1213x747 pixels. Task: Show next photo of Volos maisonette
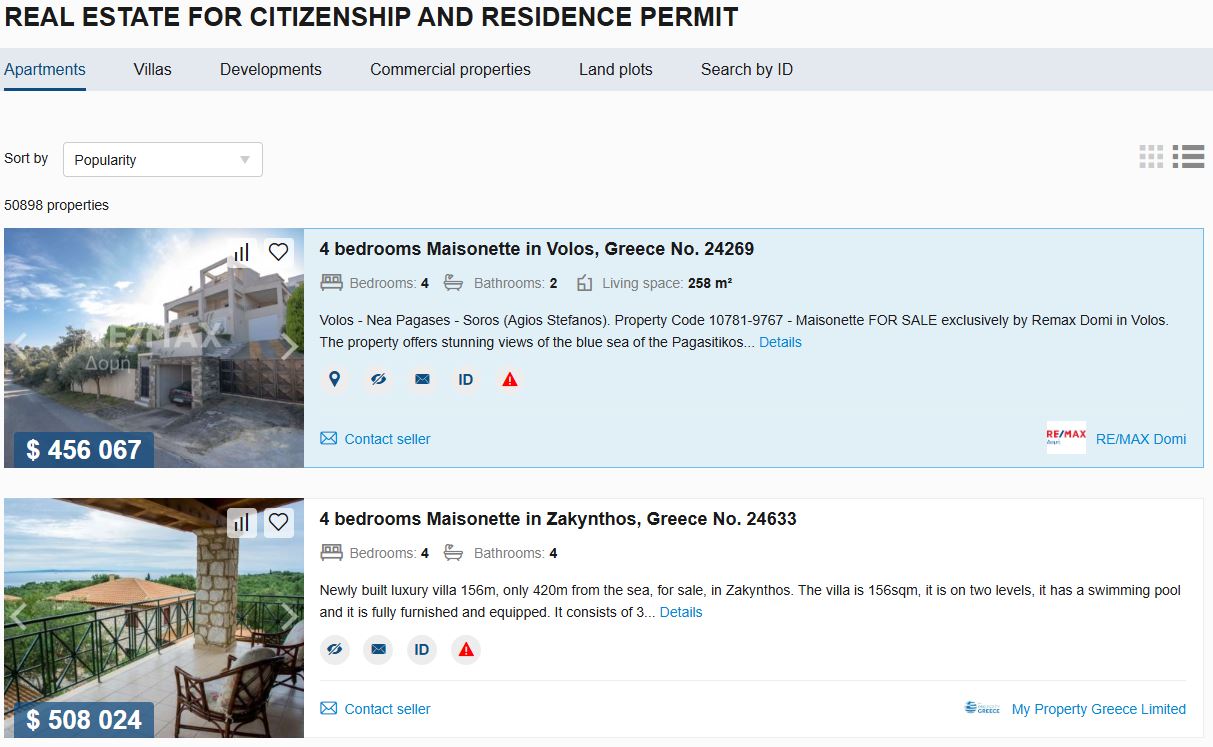[289, 347]
